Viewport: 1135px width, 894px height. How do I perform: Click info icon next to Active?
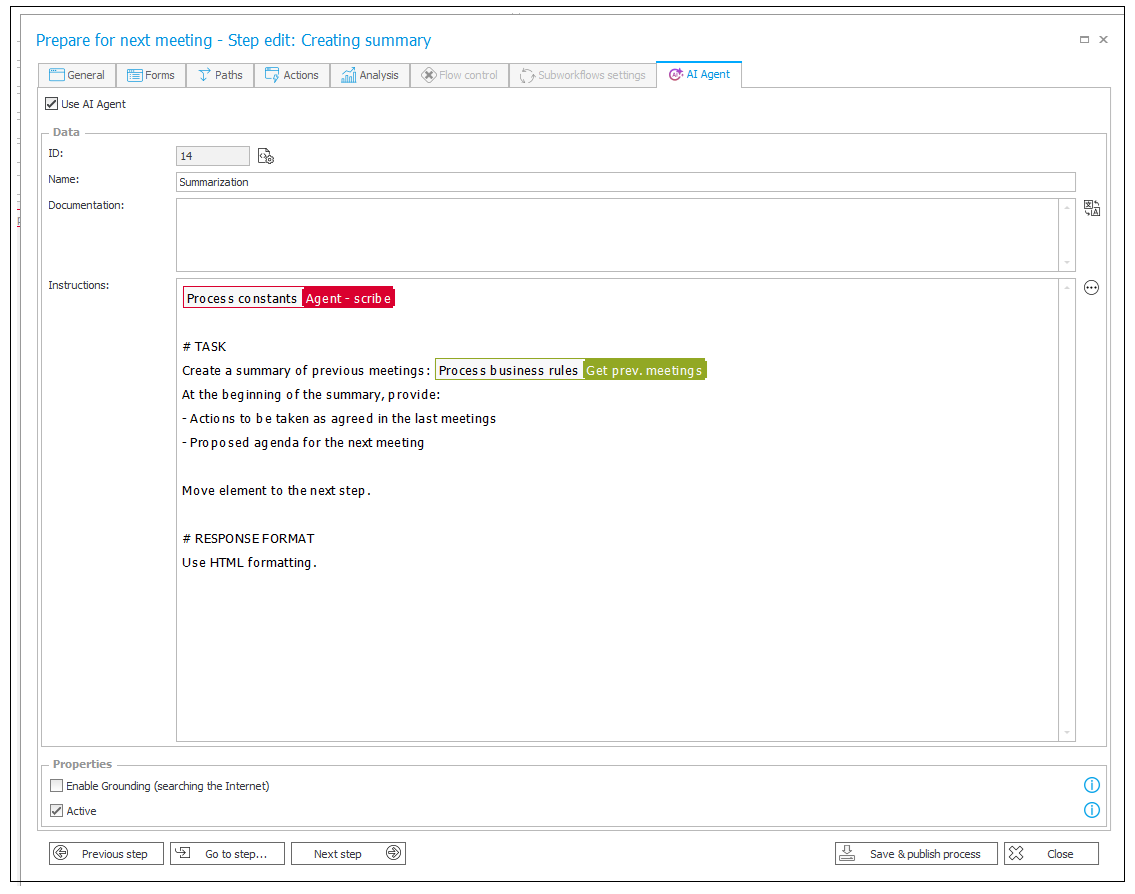tap(1092, 810)
